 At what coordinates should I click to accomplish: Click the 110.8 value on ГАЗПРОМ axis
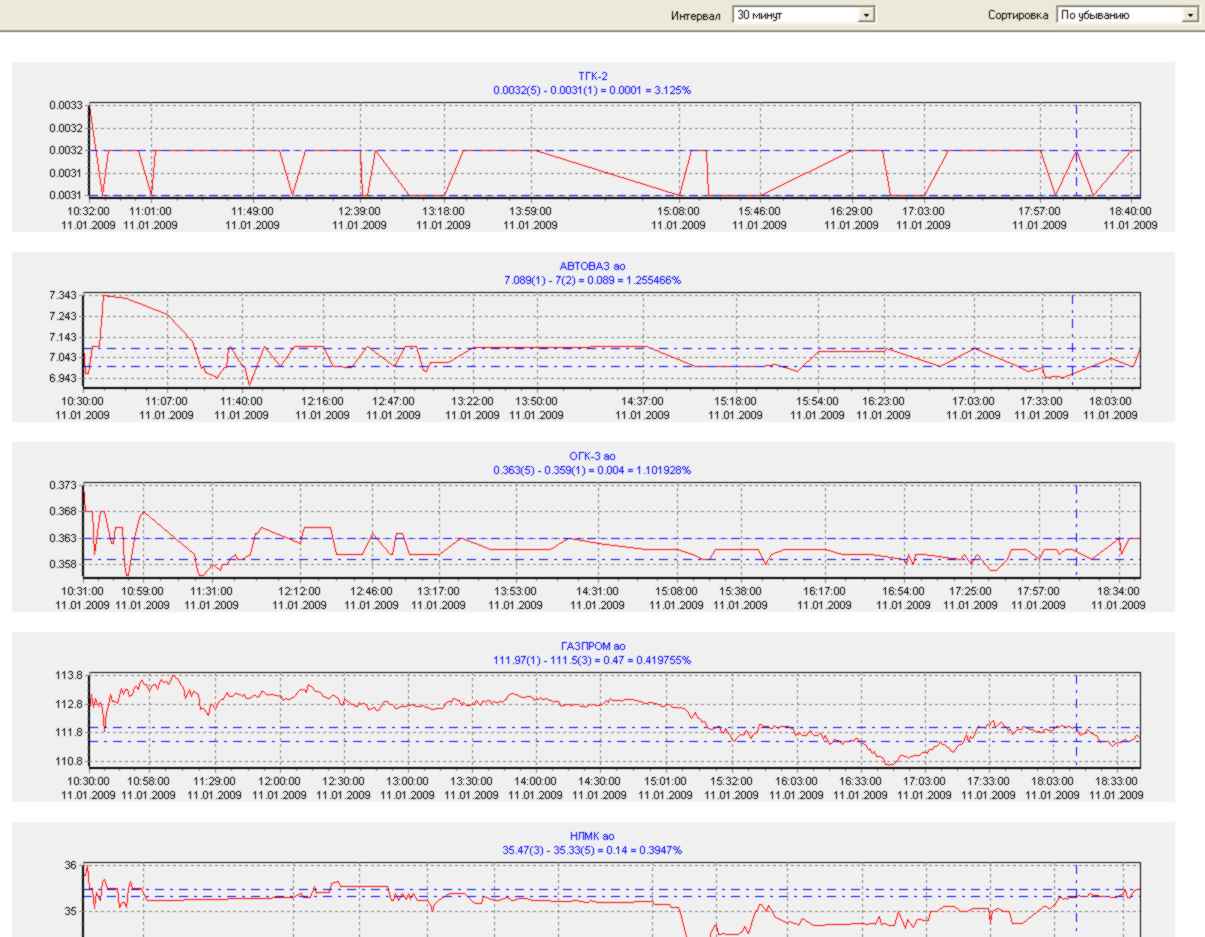tap(68, 761)
